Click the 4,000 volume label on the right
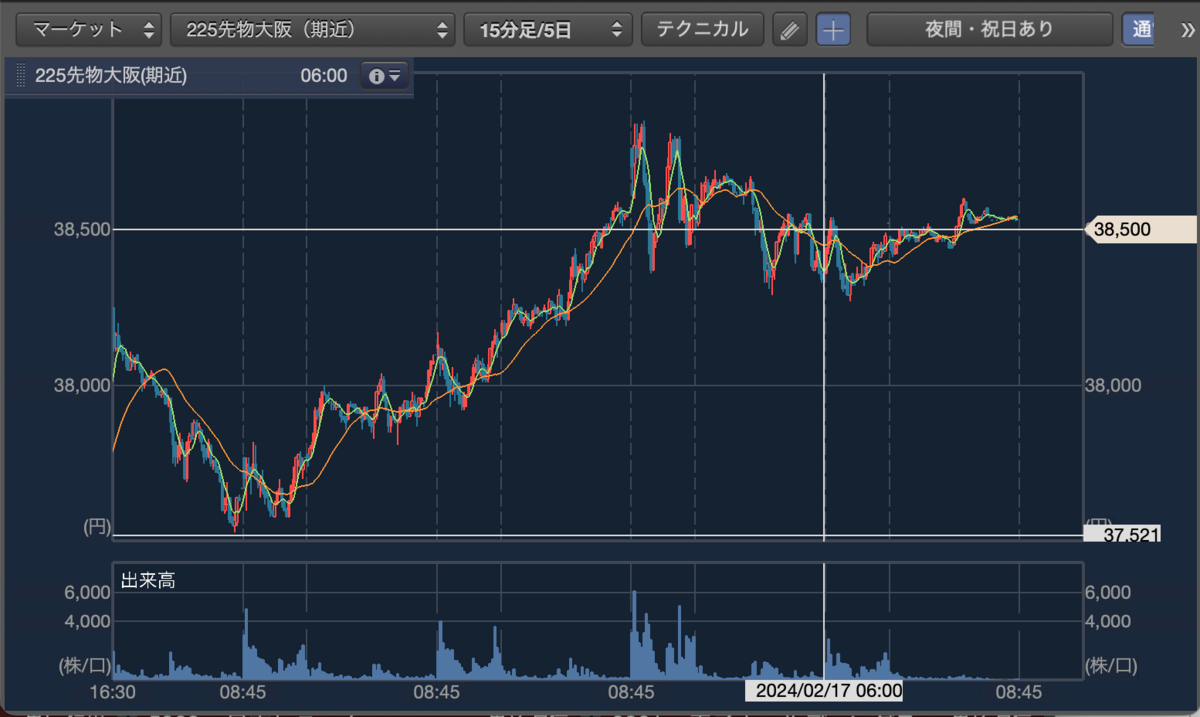 click(1110, 620)
